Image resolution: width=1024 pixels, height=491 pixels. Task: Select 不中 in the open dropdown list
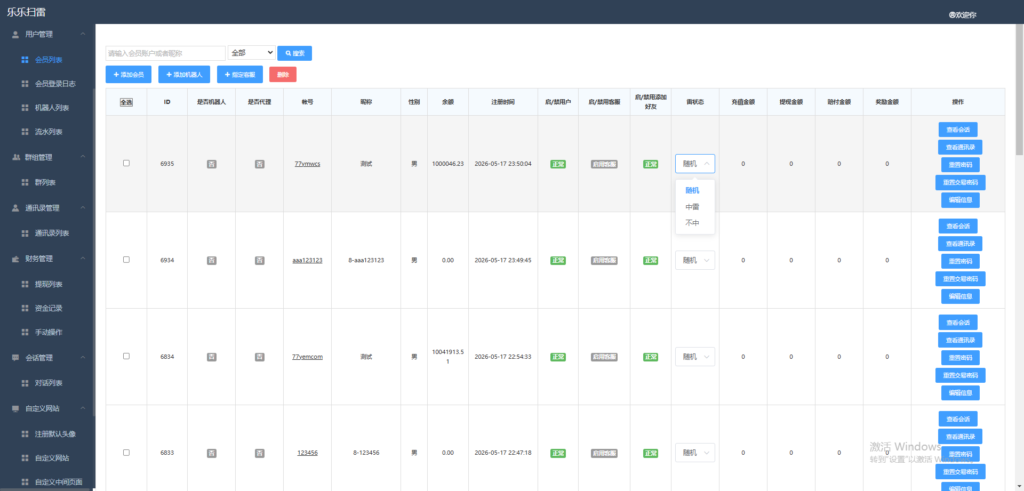pos(695,223)
